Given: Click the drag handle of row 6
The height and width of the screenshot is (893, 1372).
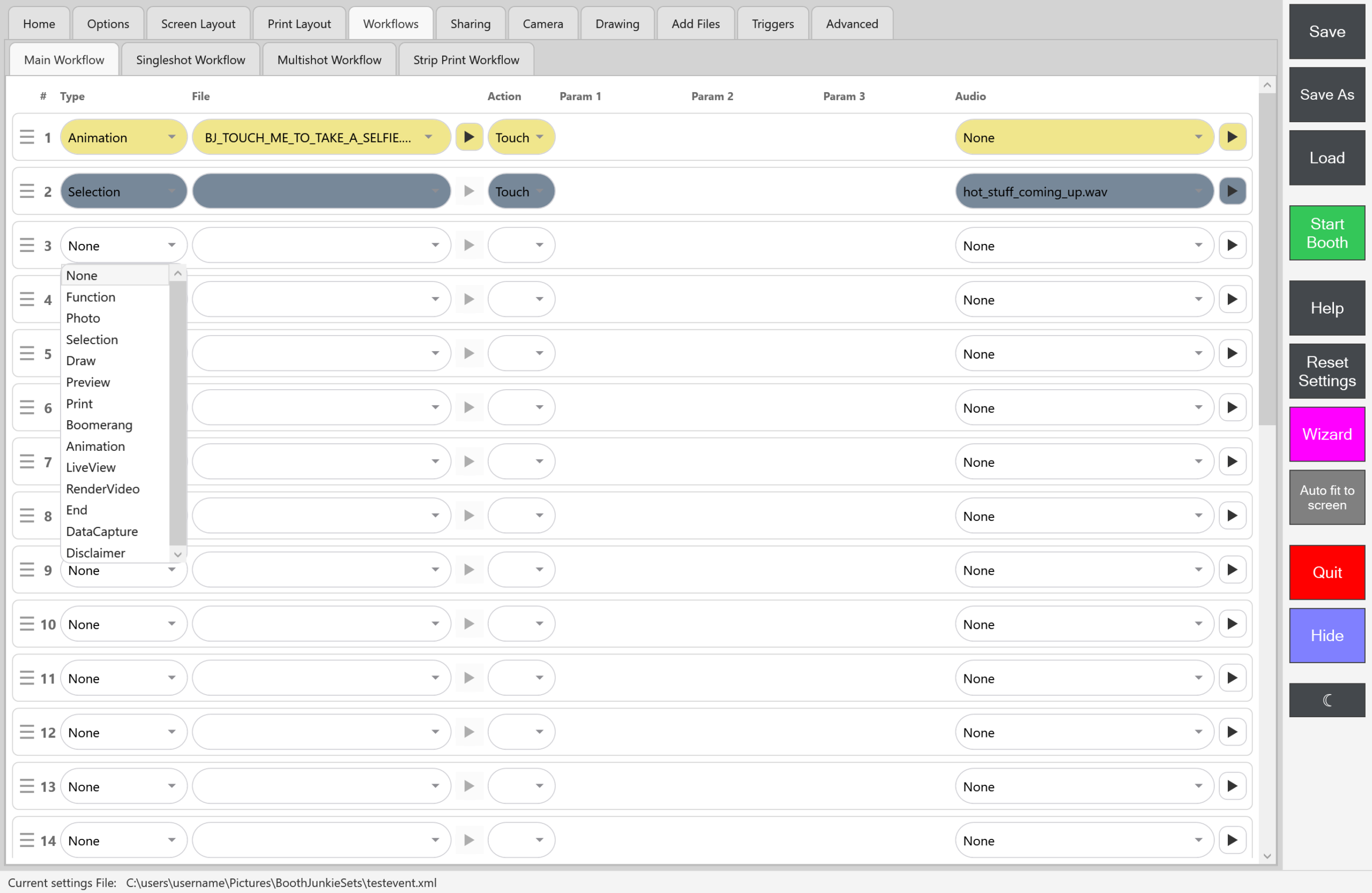Looking at the screenshot, I should [x=27, y=407].
